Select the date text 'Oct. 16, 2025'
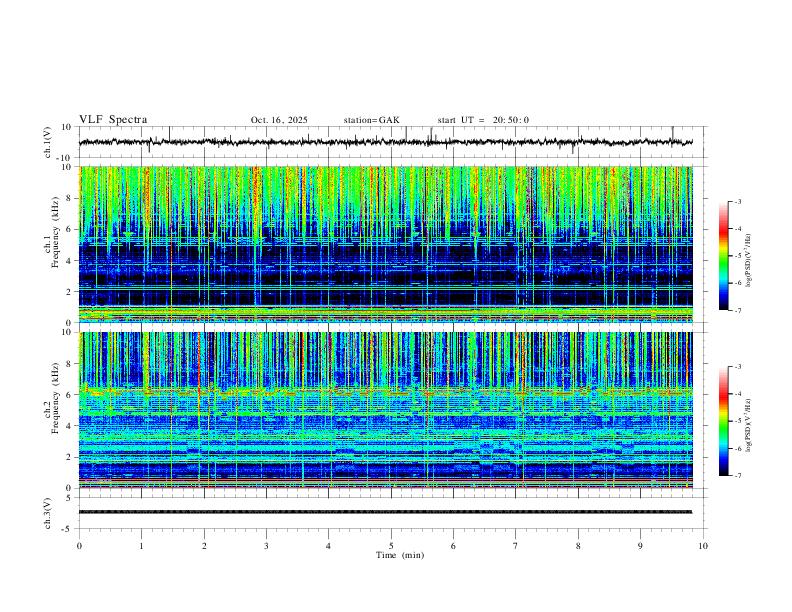 click(x=279, y=120)
